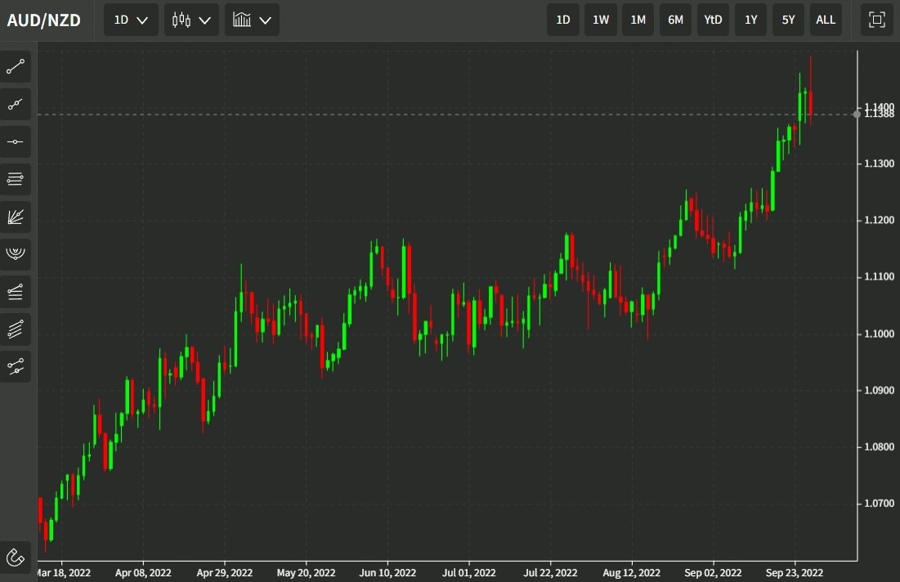Screen dimensions: 900x582
Task: Select the extended line drawing tool
Action: (14, 366)
